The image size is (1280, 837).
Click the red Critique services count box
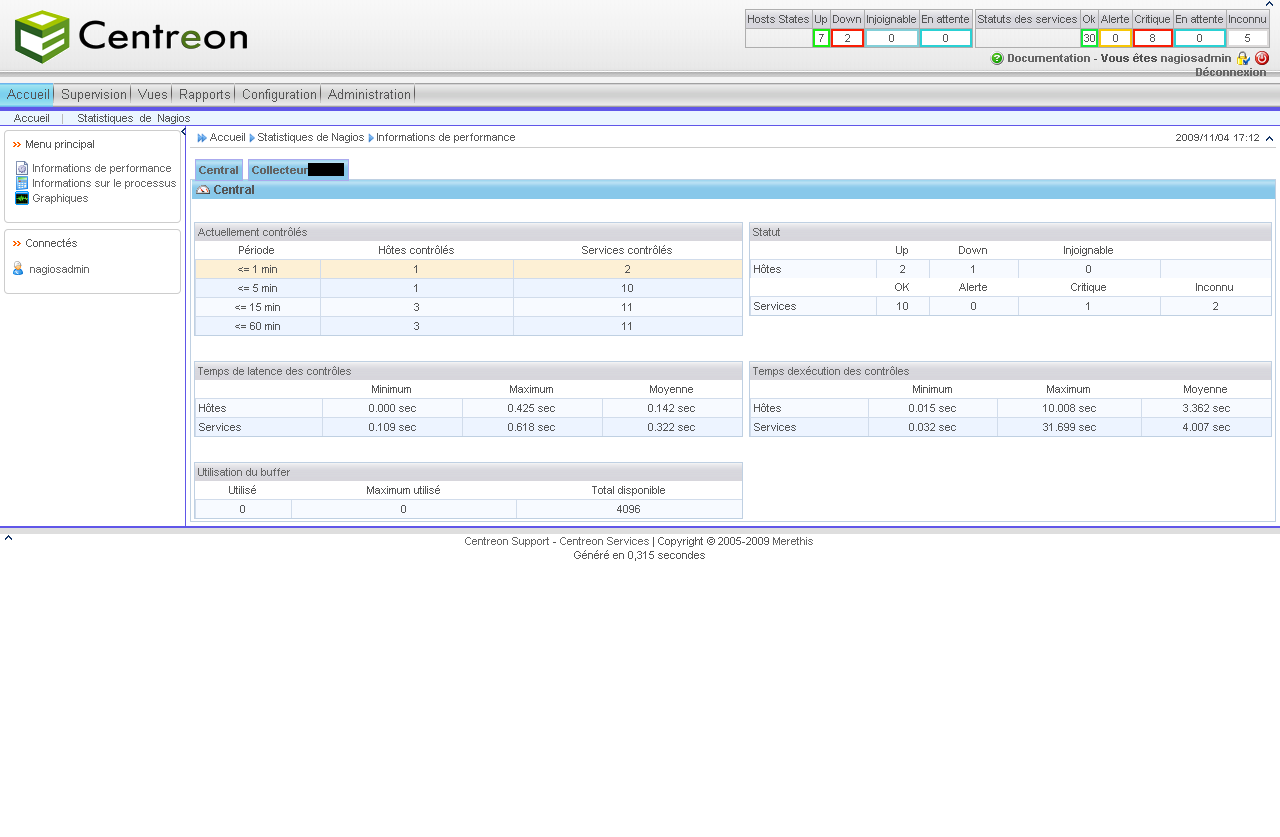click(1152, 38)
